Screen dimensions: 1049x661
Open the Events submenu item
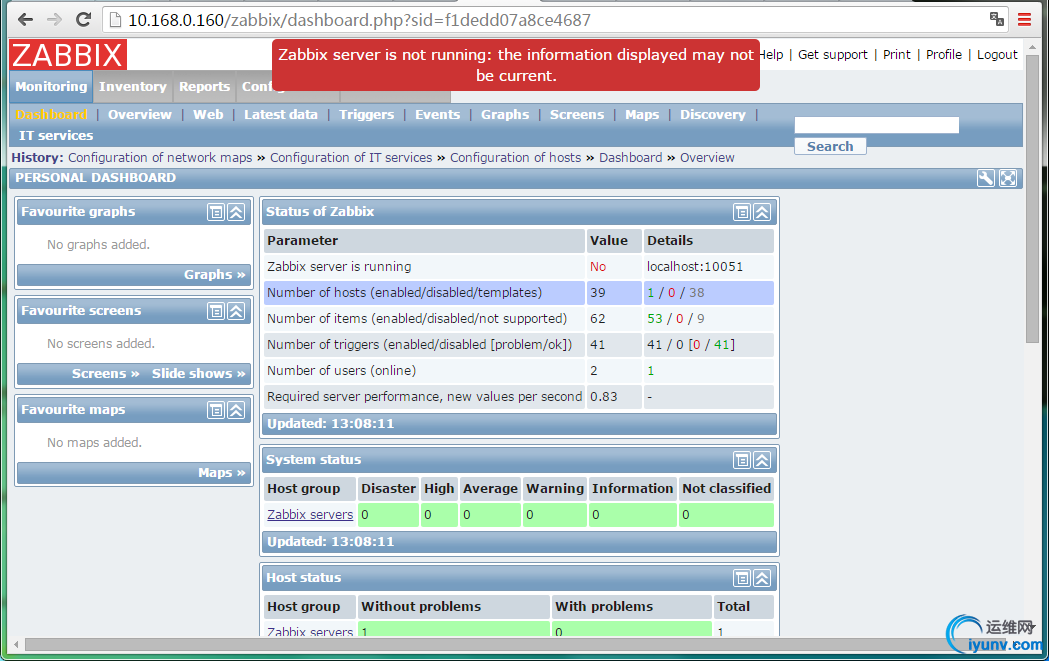[437, 114]
